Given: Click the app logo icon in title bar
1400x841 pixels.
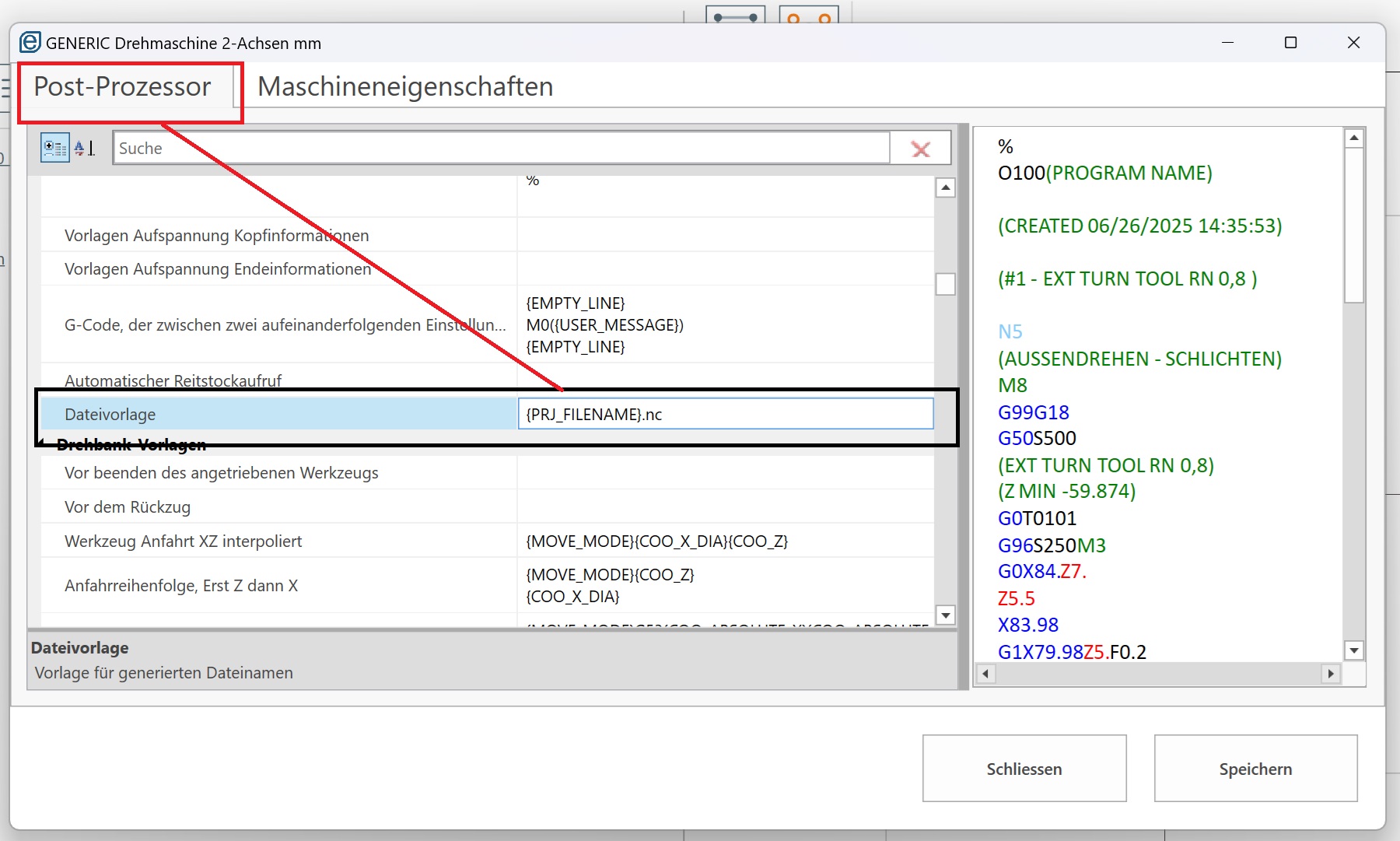Looking at the screenshot, I should click(30, 42).
